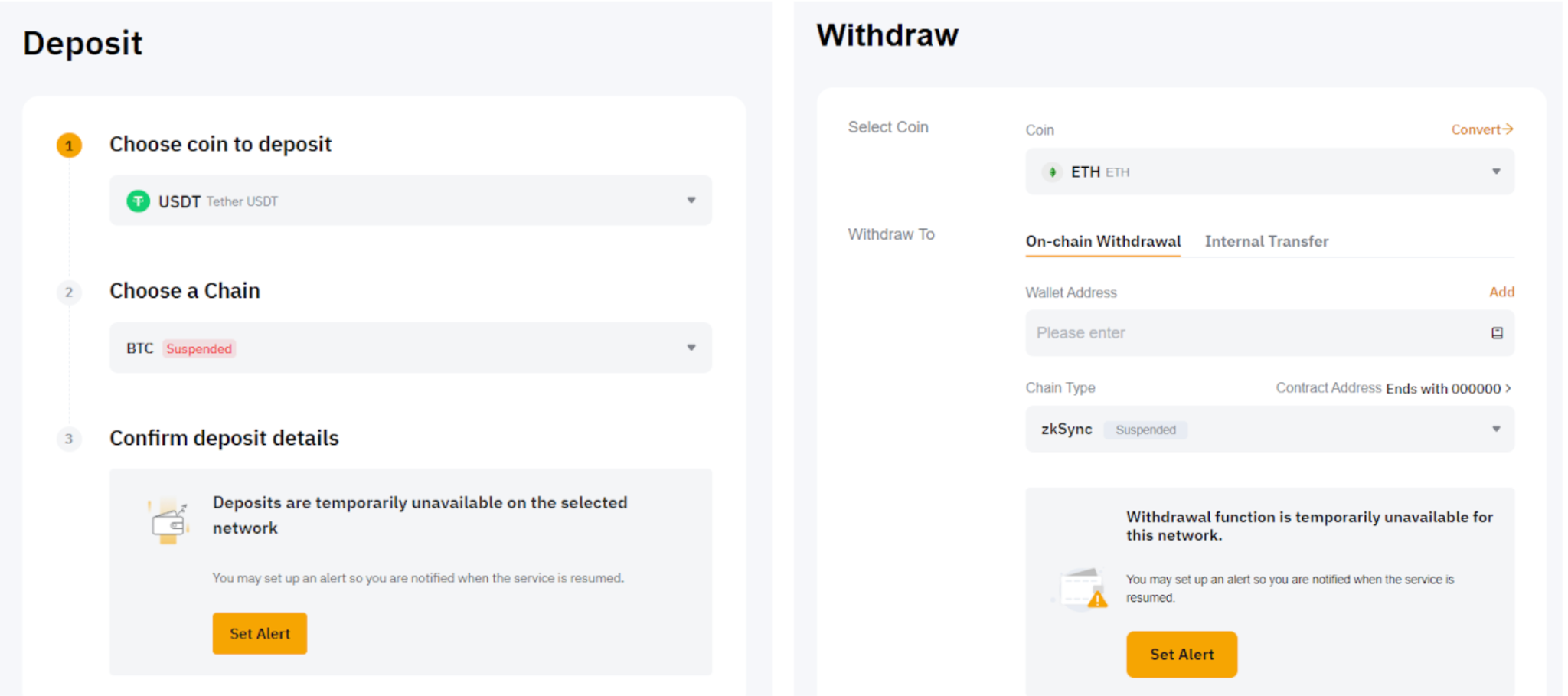Click the step 2 number badge
This screenshot has width=1568, height=696.
[69, 292]
